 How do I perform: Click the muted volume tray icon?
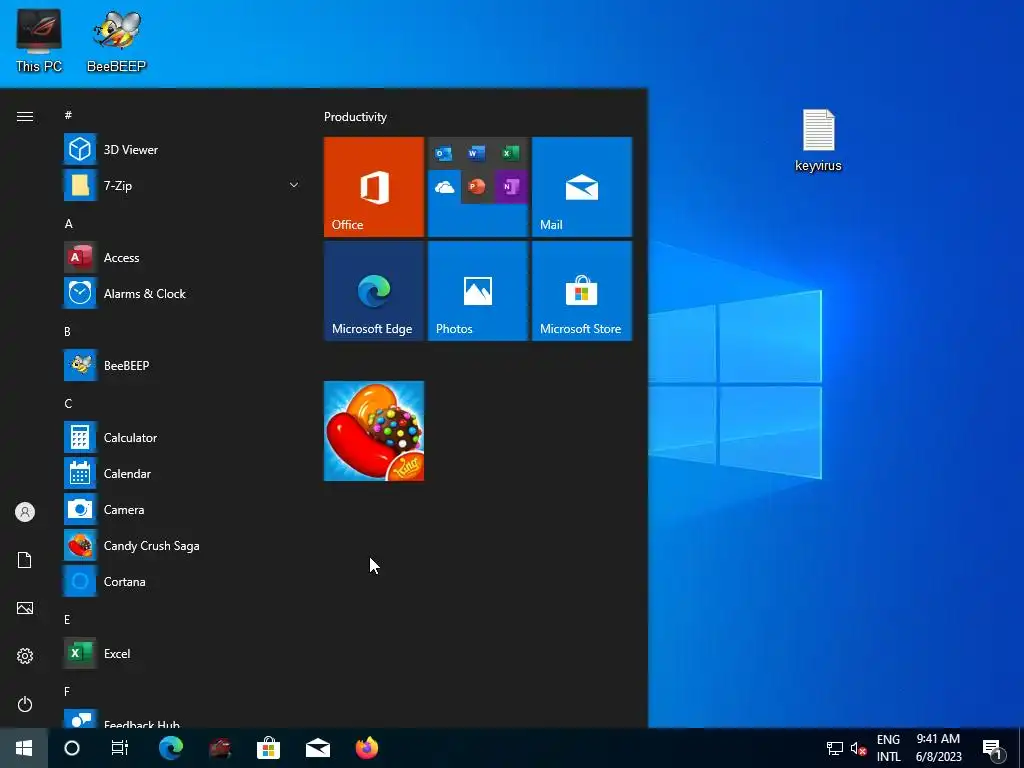pos(858,748)
